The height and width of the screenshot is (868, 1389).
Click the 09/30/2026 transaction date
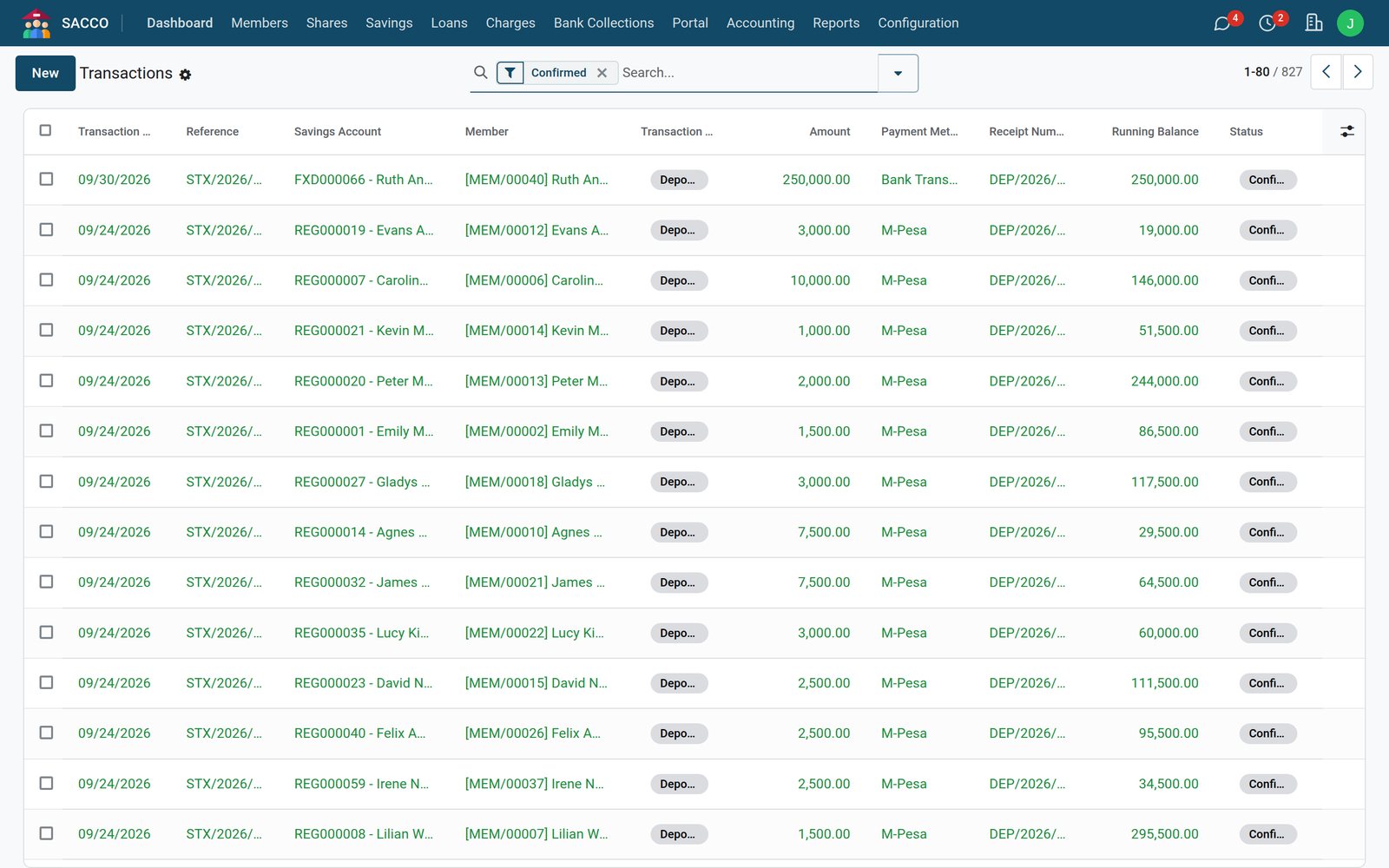coord(114,180)
